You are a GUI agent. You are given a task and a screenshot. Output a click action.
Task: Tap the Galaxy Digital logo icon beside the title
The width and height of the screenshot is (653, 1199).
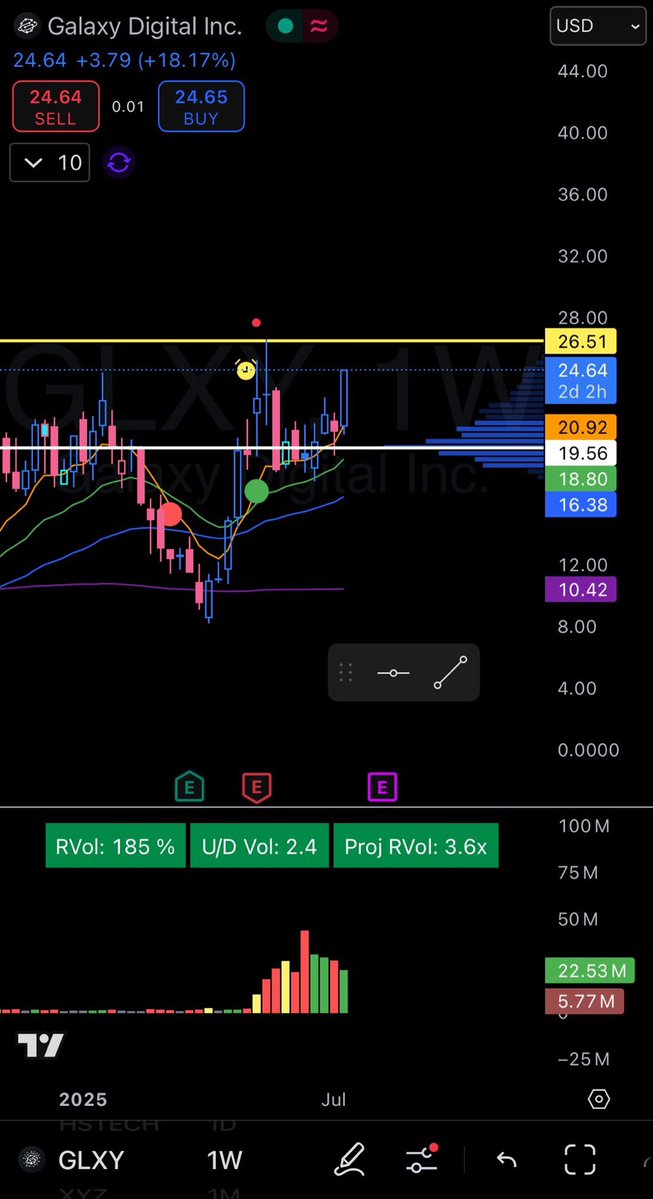[x=28, y=26]
